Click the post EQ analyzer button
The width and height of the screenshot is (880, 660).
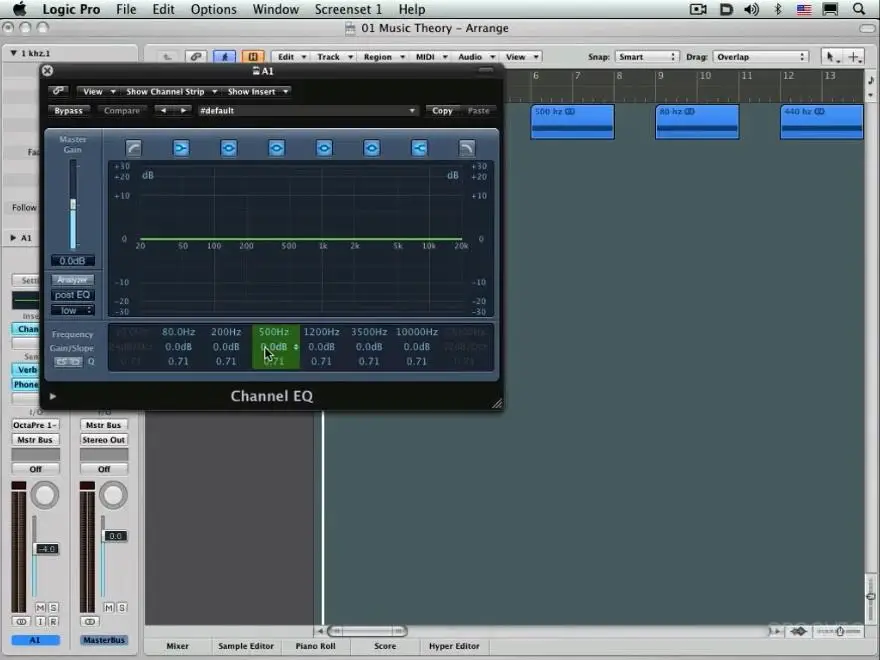coord(72,295)
